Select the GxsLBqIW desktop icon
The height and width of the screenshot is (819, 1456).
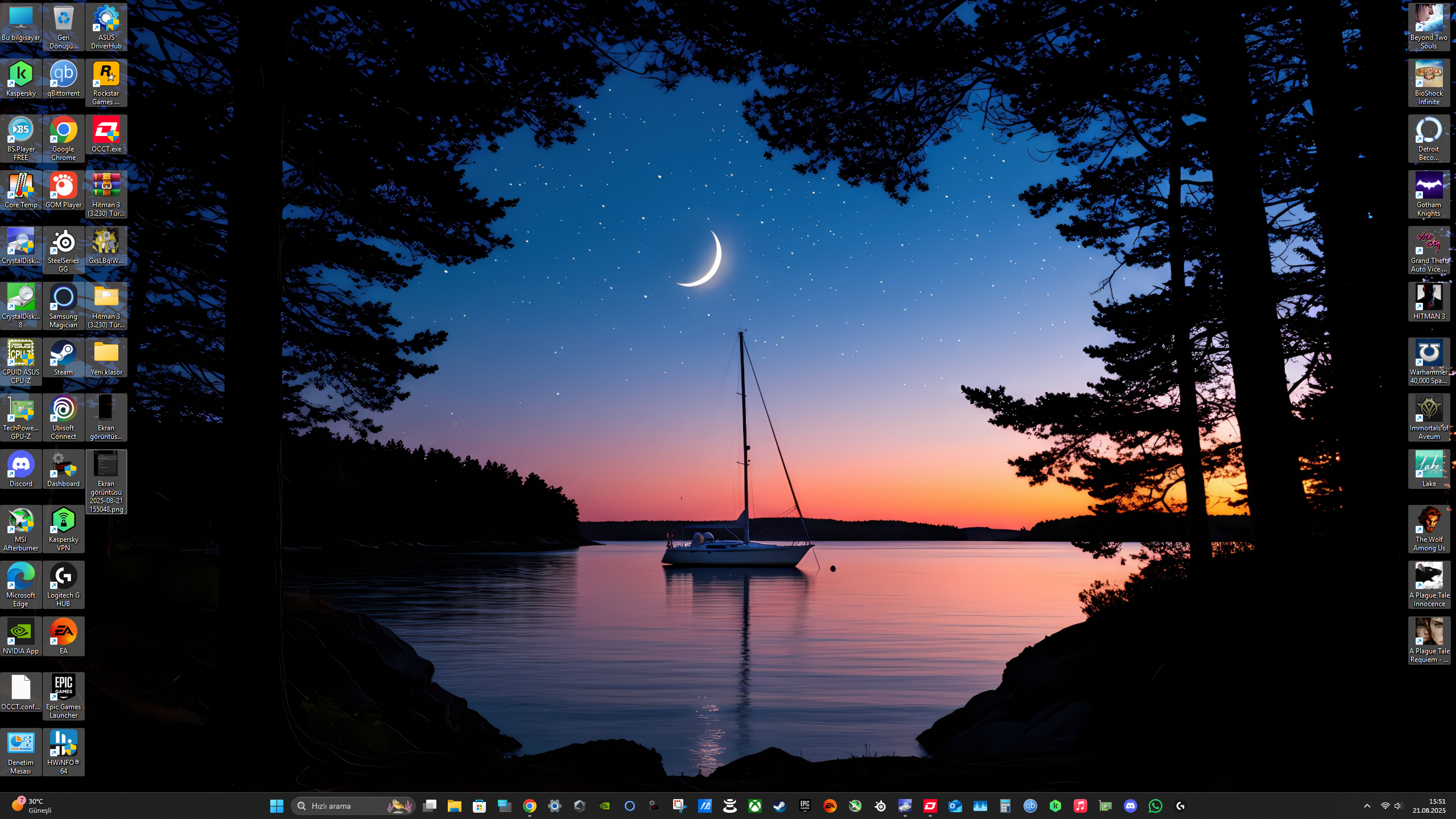coord(106,246)
